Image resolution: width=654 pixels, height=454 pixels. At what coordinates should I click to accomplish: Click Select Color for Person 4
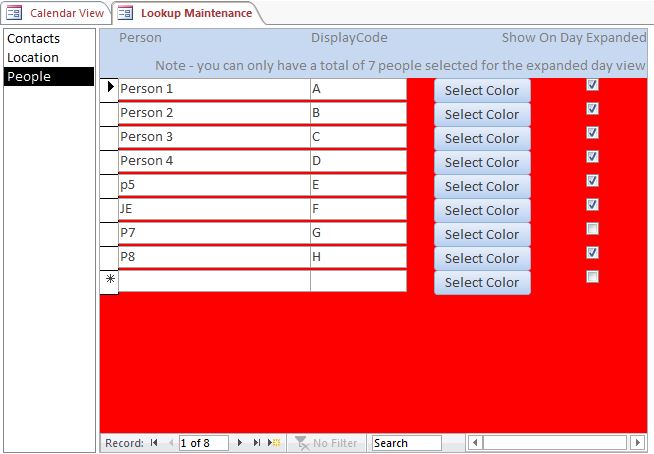(x=482, y=162)
